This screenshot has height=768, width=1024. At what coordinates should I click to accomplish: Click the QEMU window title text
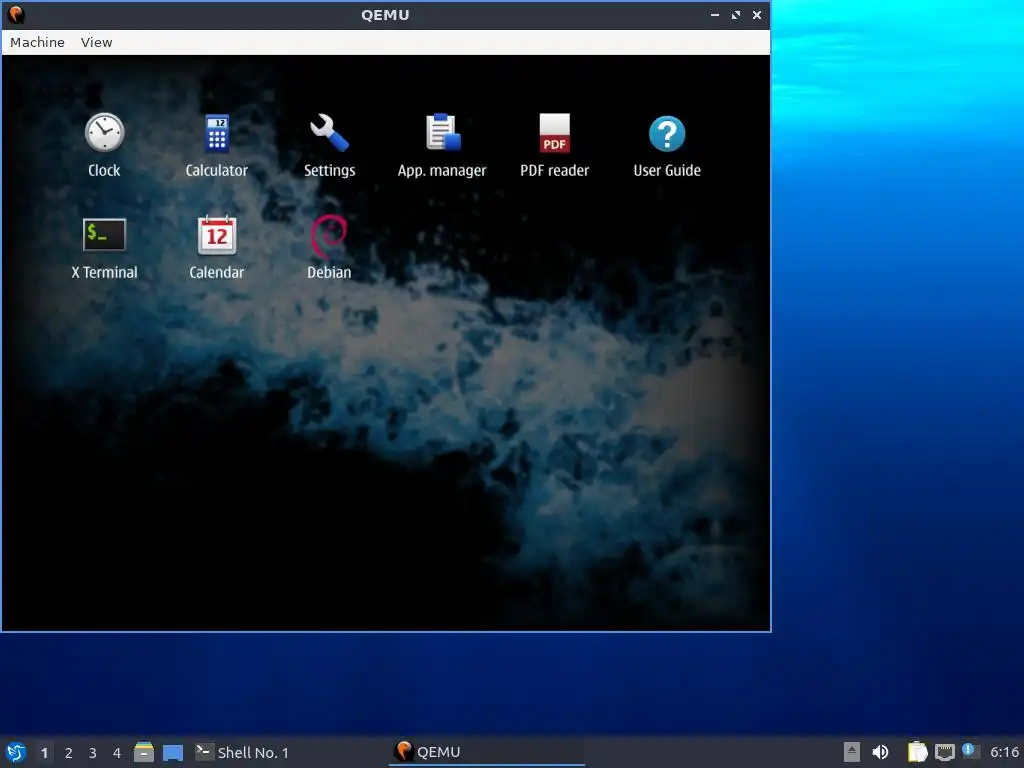pyautogui.click(x=385, y=15)
